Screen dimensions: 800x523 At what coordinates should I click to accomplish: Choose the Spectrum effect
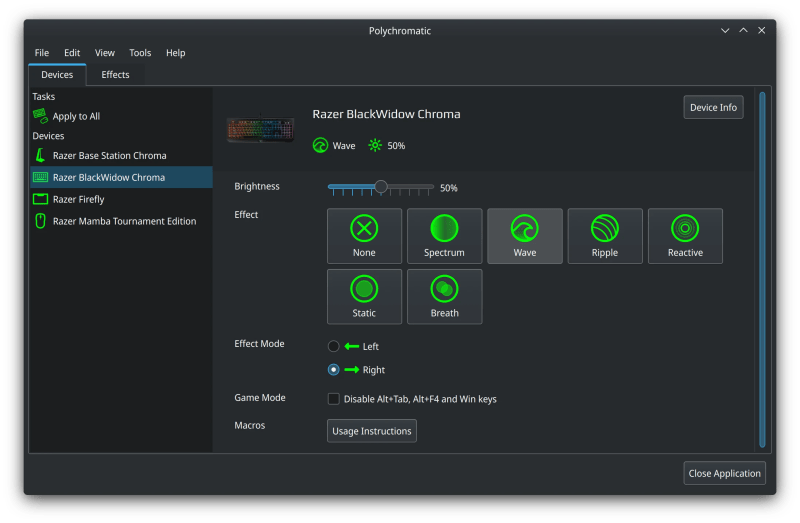(444, 236)
